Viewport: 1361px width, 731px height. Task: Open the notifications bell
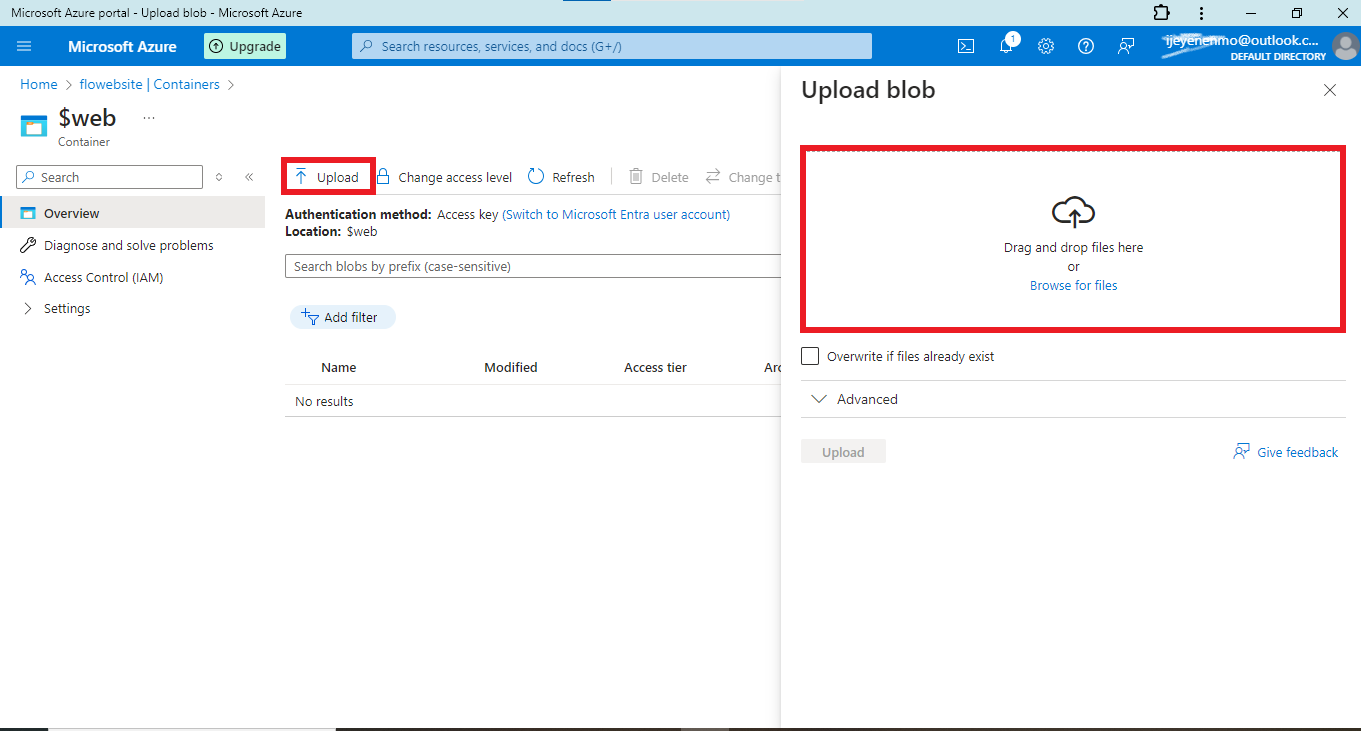click(1007, 46)
